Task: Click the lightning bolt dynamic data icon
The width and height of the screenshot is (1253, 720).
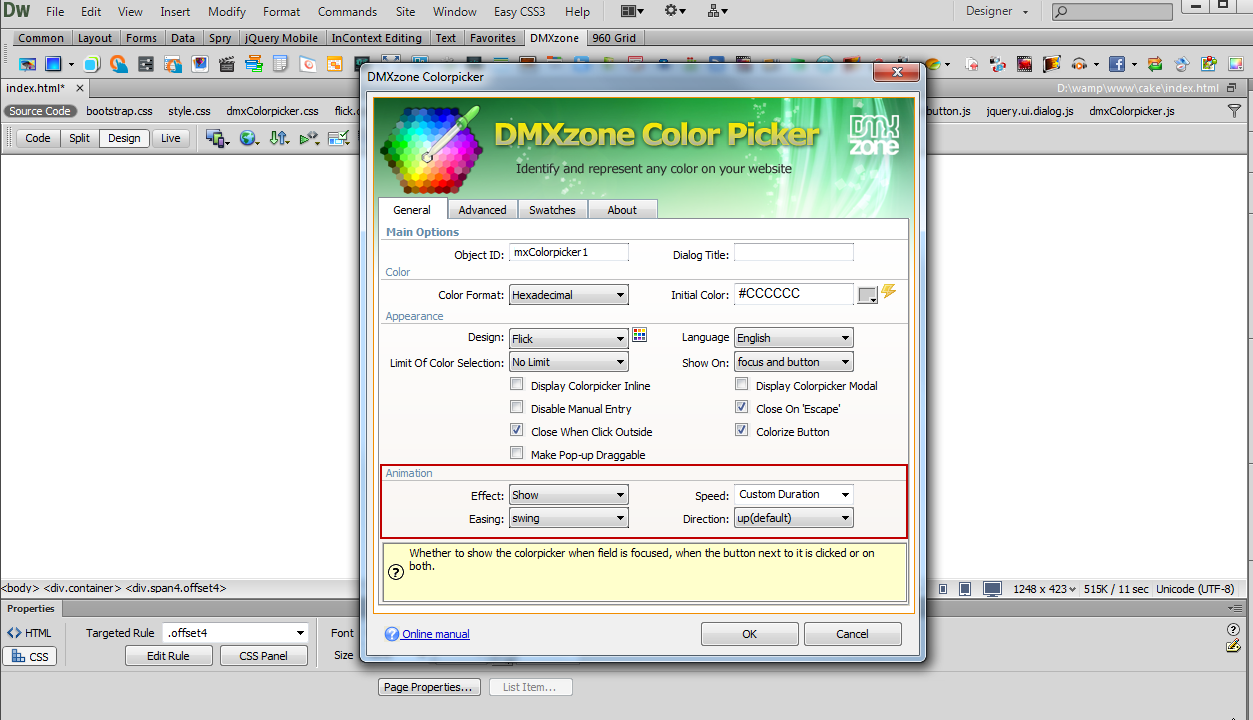Action: pos(888,291)
